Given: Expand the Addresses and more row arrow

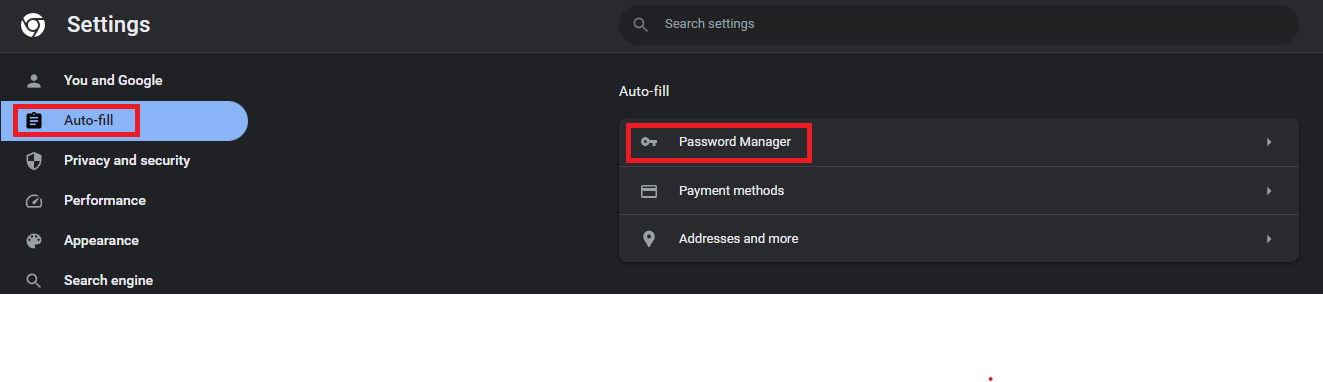Looking at the screenshot, I should 1269,239.
